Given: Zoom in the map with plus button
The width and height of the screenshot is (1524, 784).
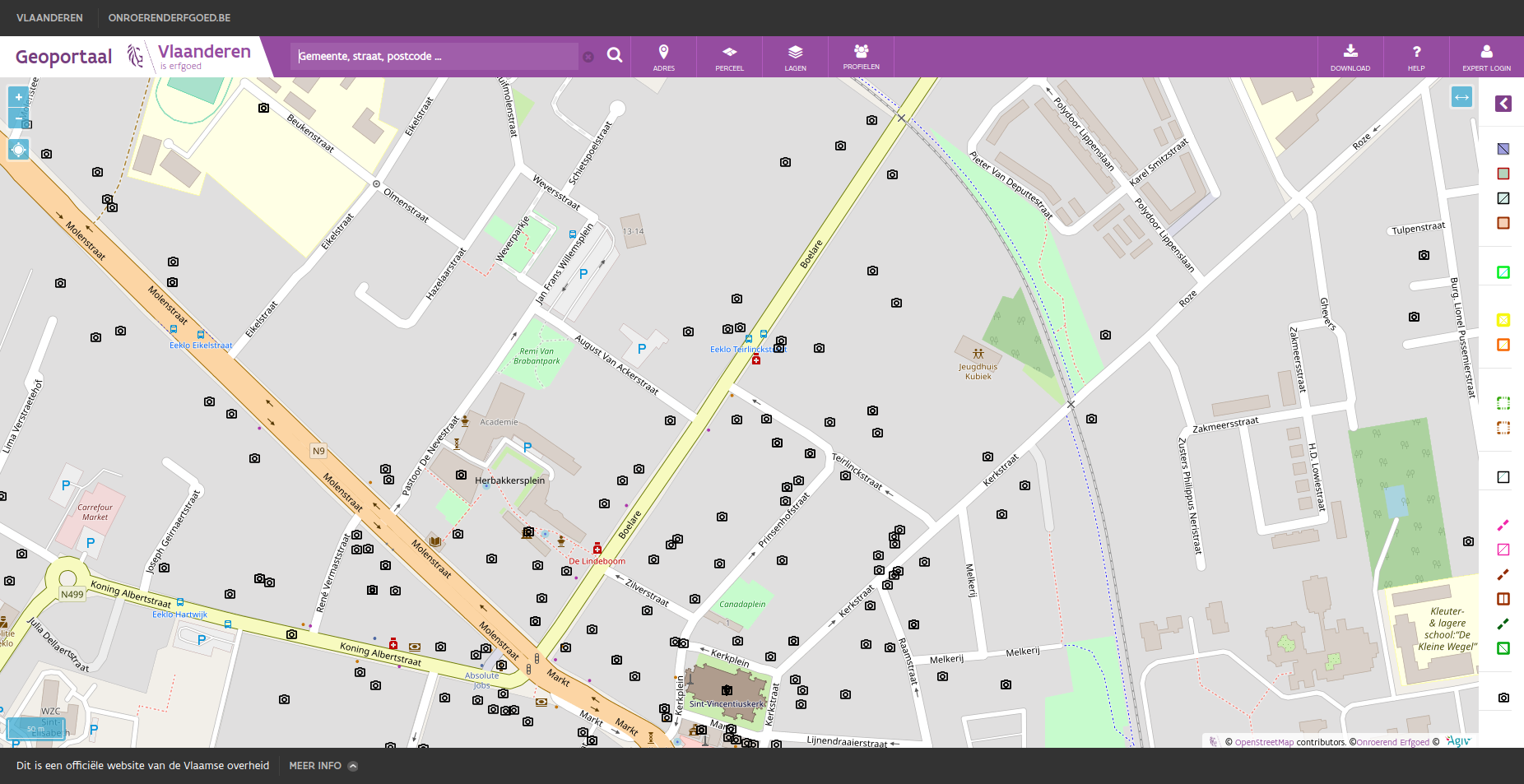Looking at the screenshot, I should click(18, 97).
